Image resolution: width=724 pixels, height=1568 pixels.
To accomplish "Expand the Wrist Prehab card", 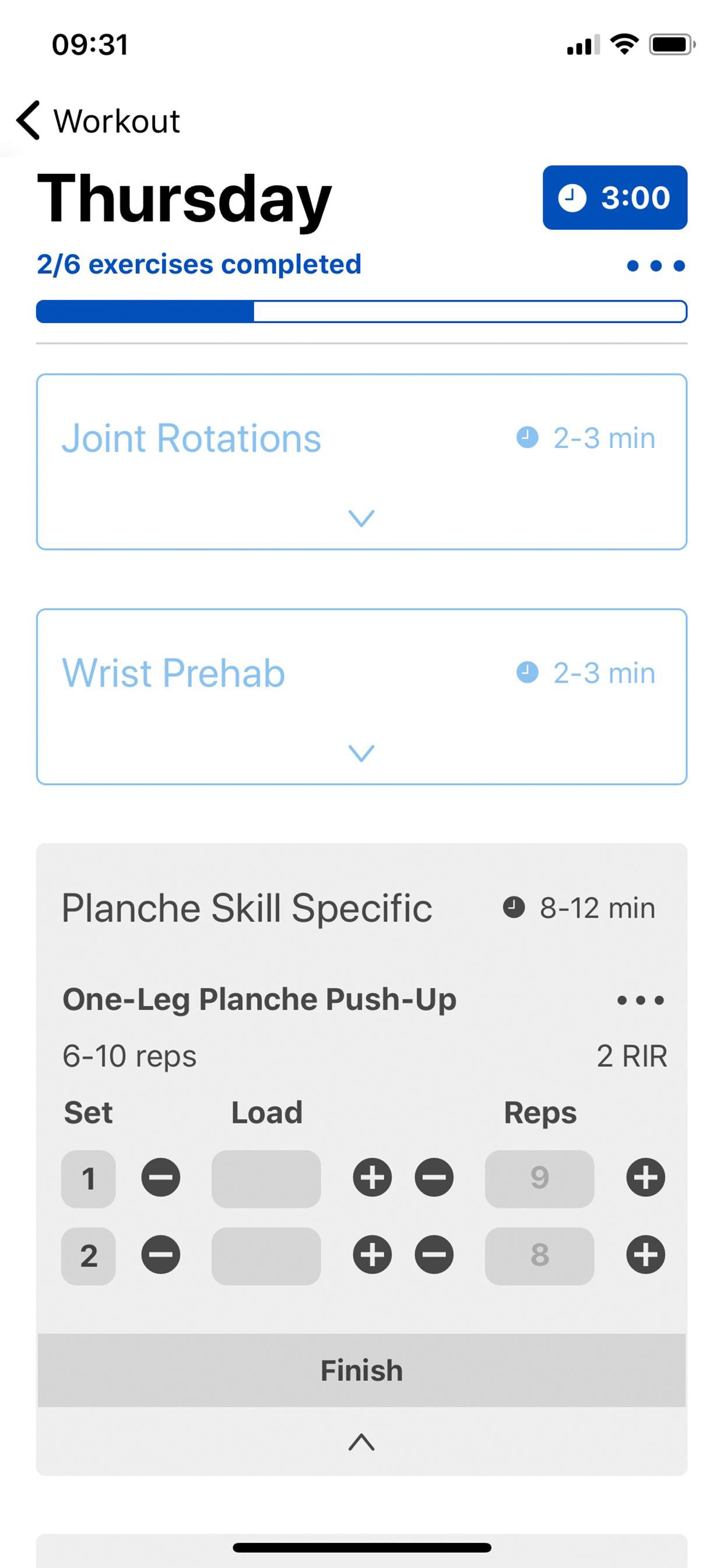I will (x=361, y=753).
